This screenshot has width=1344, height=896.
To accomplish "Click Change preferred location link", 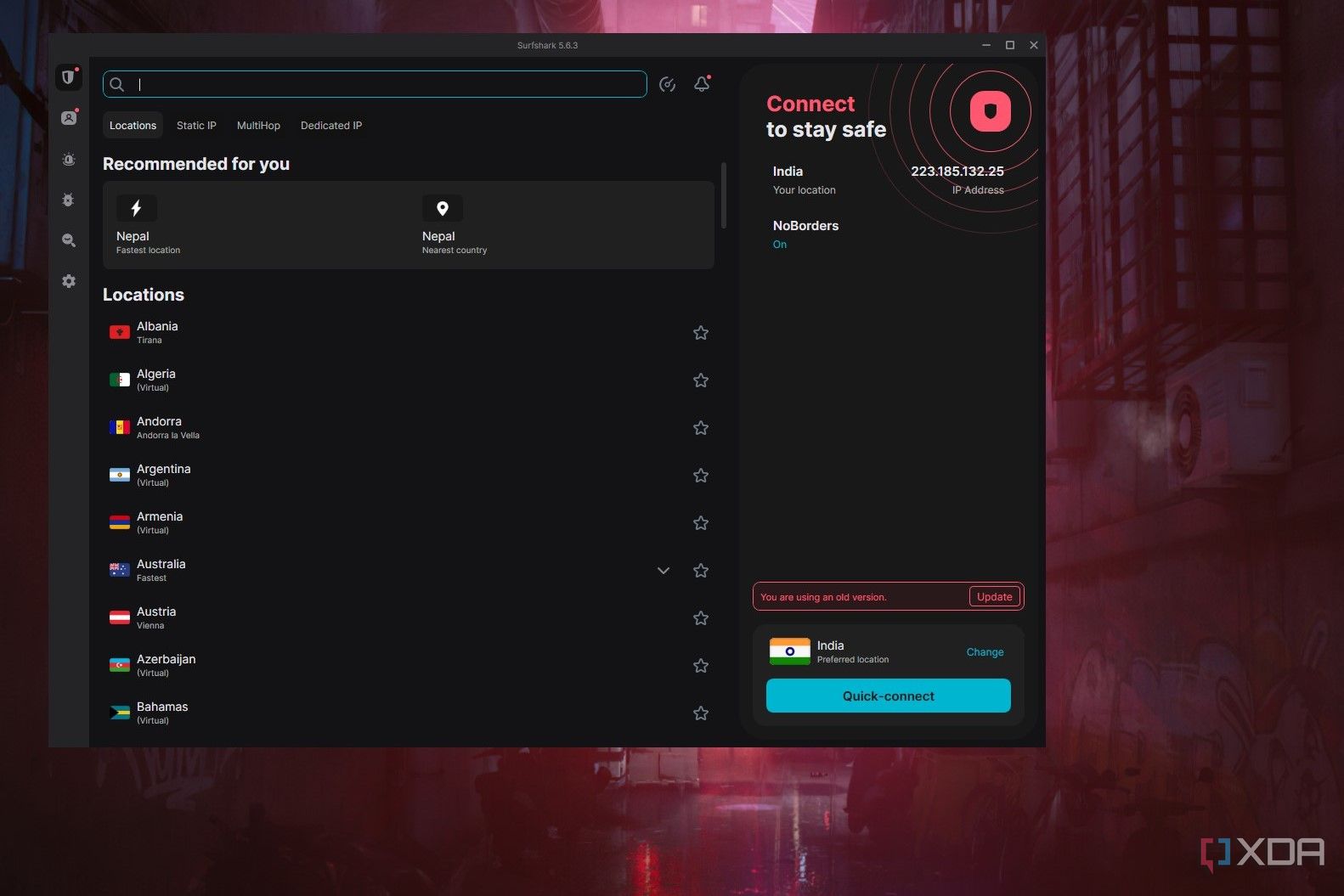I will [985, 652].
